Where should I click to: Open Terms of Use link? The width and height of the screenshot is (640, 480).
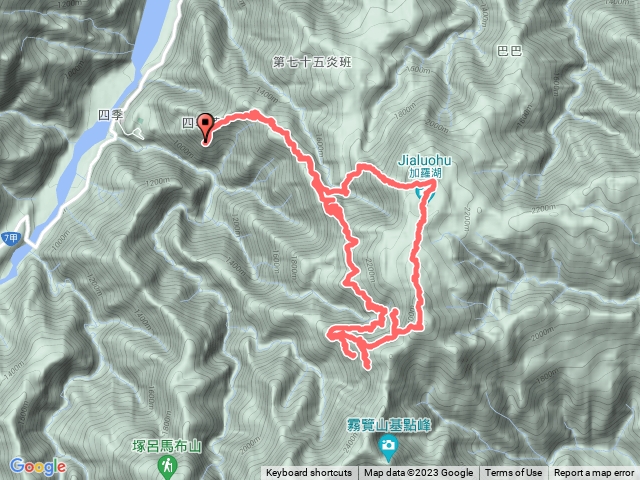[513, 473]
